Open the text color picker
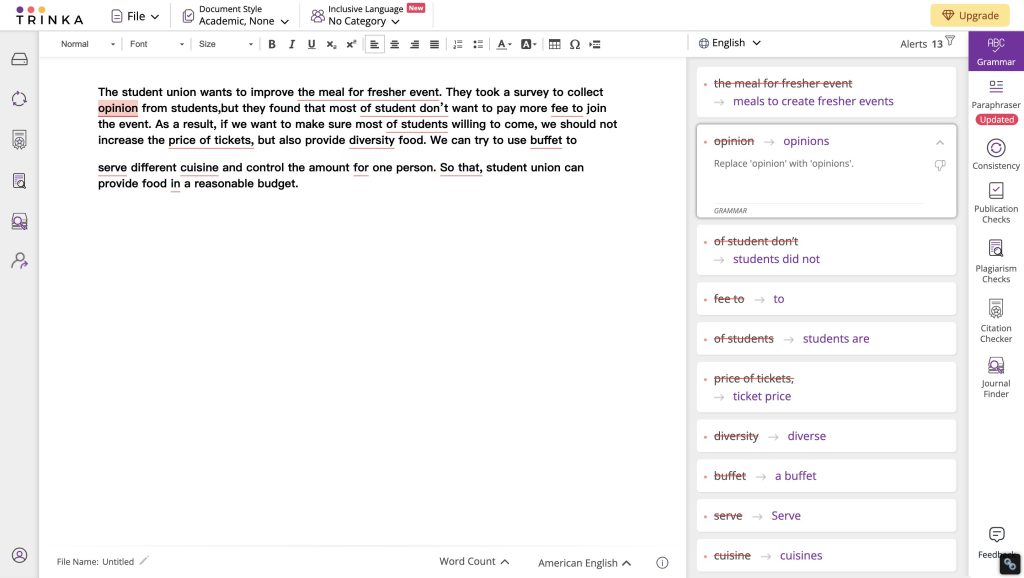1024x578 pixels. (504, 44)
